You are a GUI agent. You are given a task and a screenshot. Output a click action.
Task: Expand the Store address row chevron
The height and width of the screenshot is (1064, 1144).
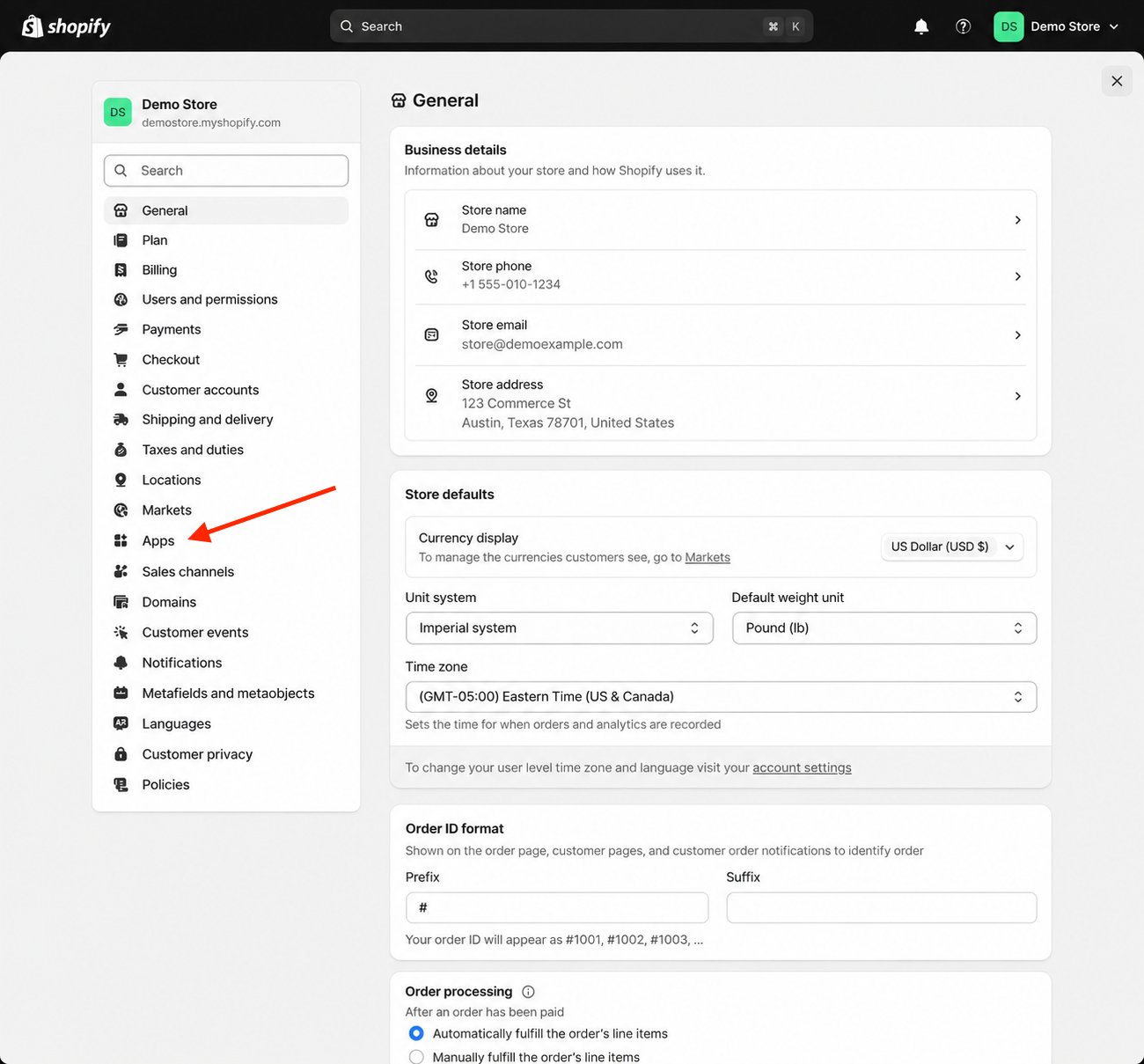[1017, 396]
